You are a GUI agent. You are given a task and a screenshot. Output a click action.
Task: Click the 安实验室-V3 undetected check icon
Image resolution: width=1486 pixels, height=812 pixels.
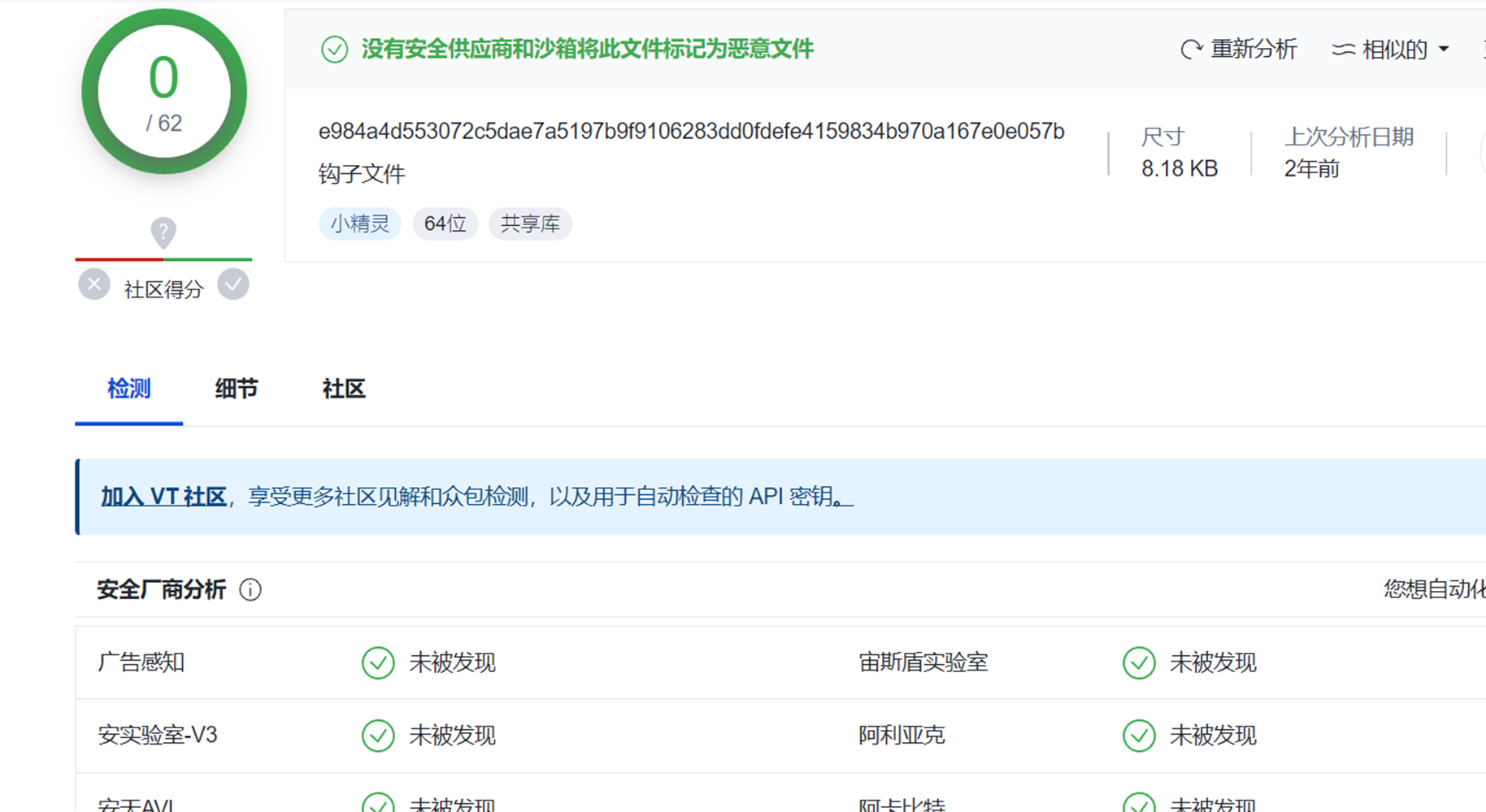pyautogui.click(x=378, y=736)
